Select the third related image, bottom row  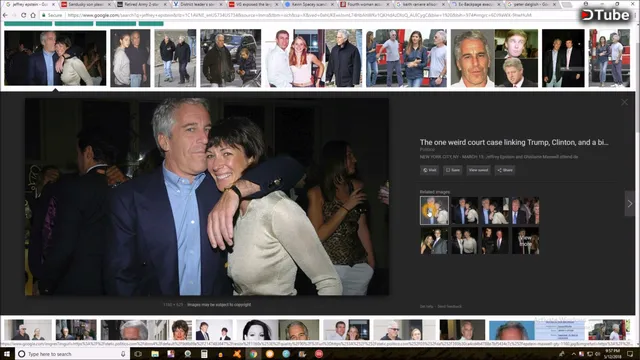click(495, 241)
